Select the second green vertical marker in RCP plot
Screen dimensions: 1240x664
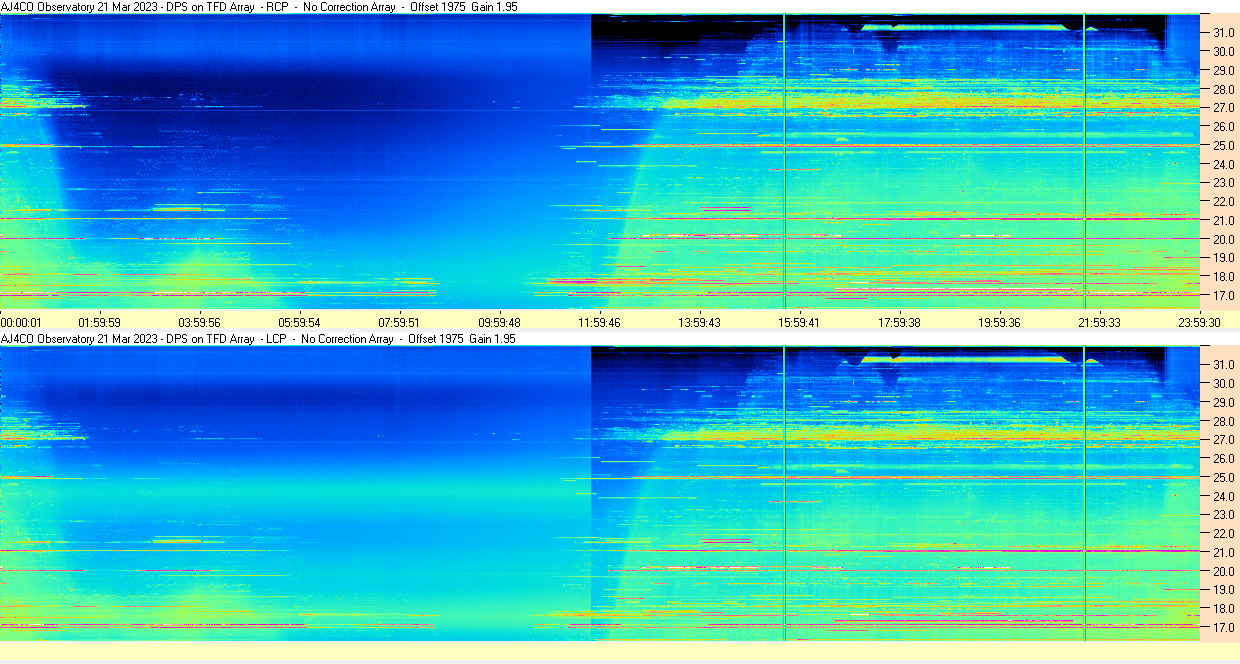pos(1084,161)
